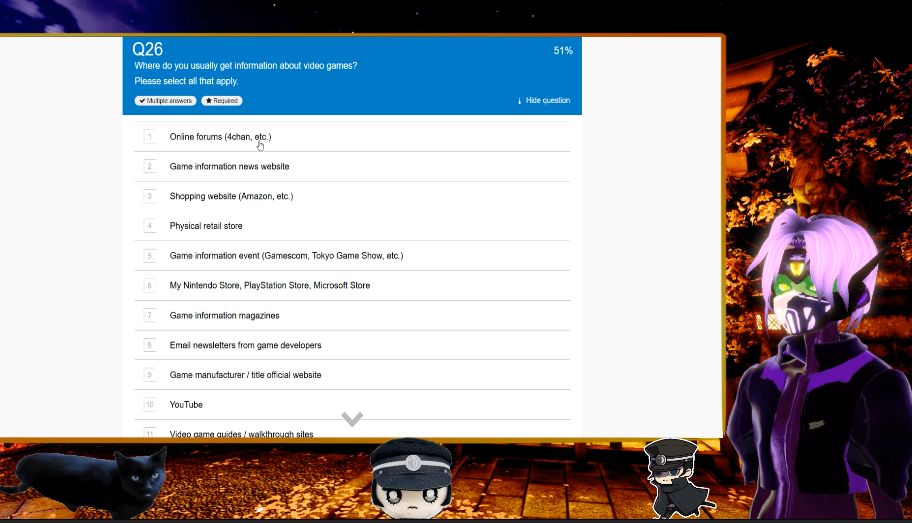Screen dimensions: 912x523
Task: Choose 'Shopping website (Amazon, etc.)' answer text
Action: click(x=231, y=196)
